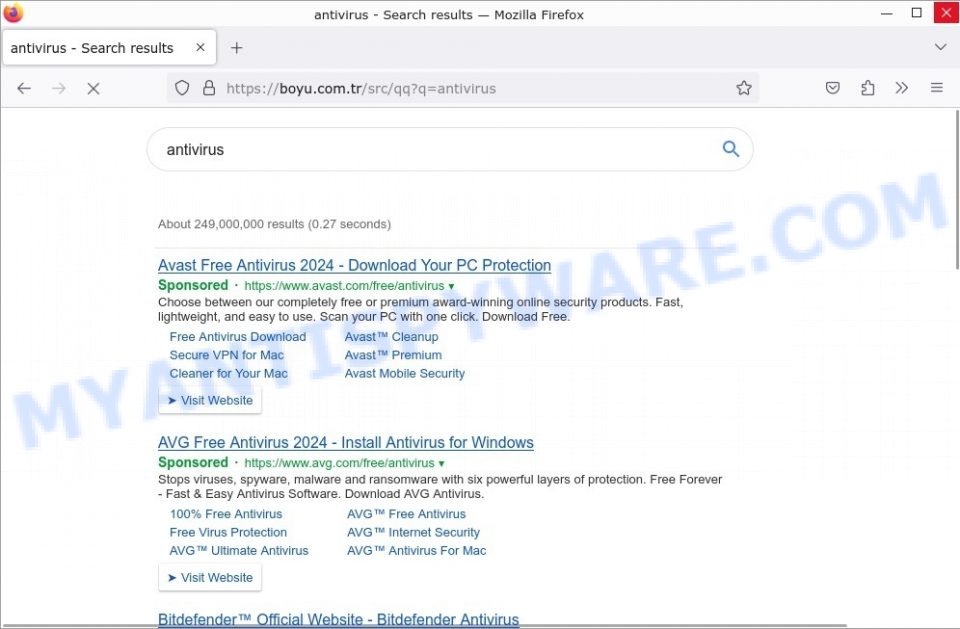Open the AVG Free Antivirus sitelink
The height and width of the screenshot is (629, 960).
tap(407, 514)
